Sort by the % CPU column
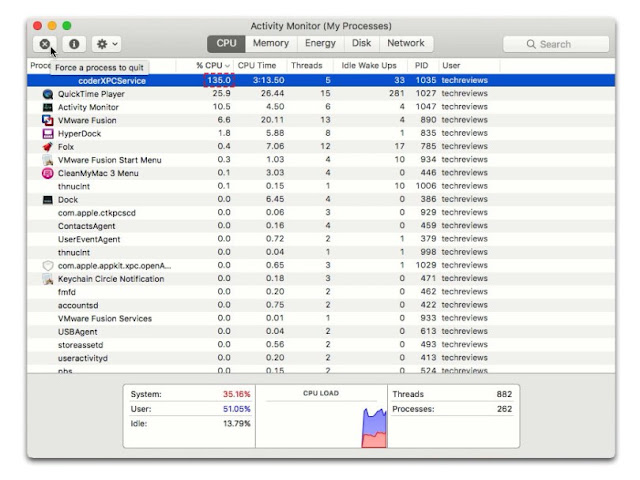The height and width of the screenshot is (480, 640). tap(213, 66)
